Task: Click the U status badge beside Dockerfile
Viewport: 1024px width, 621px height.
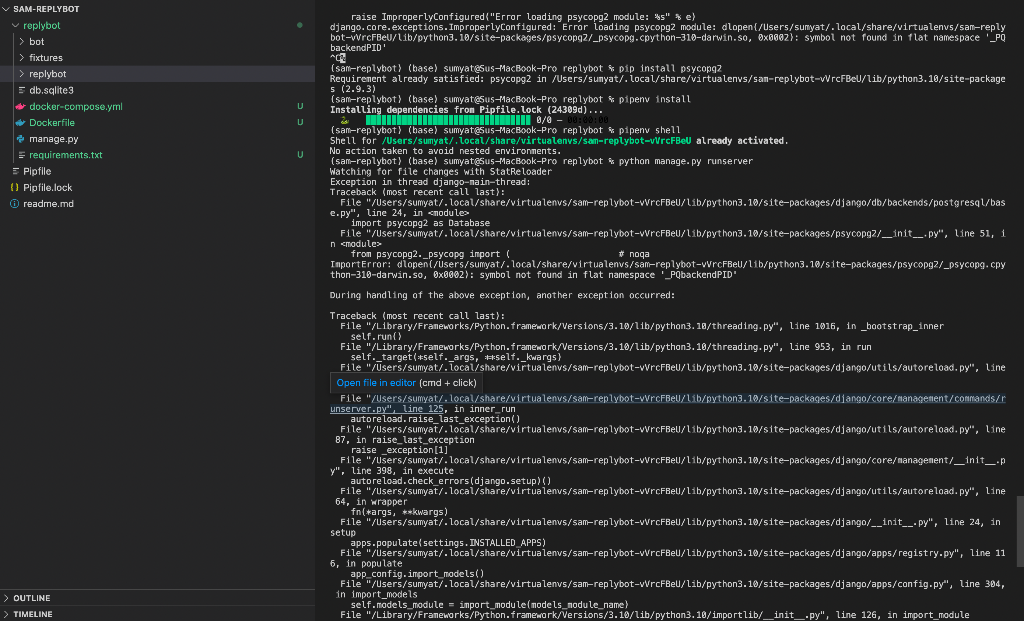Action: [x=300, y=123]
